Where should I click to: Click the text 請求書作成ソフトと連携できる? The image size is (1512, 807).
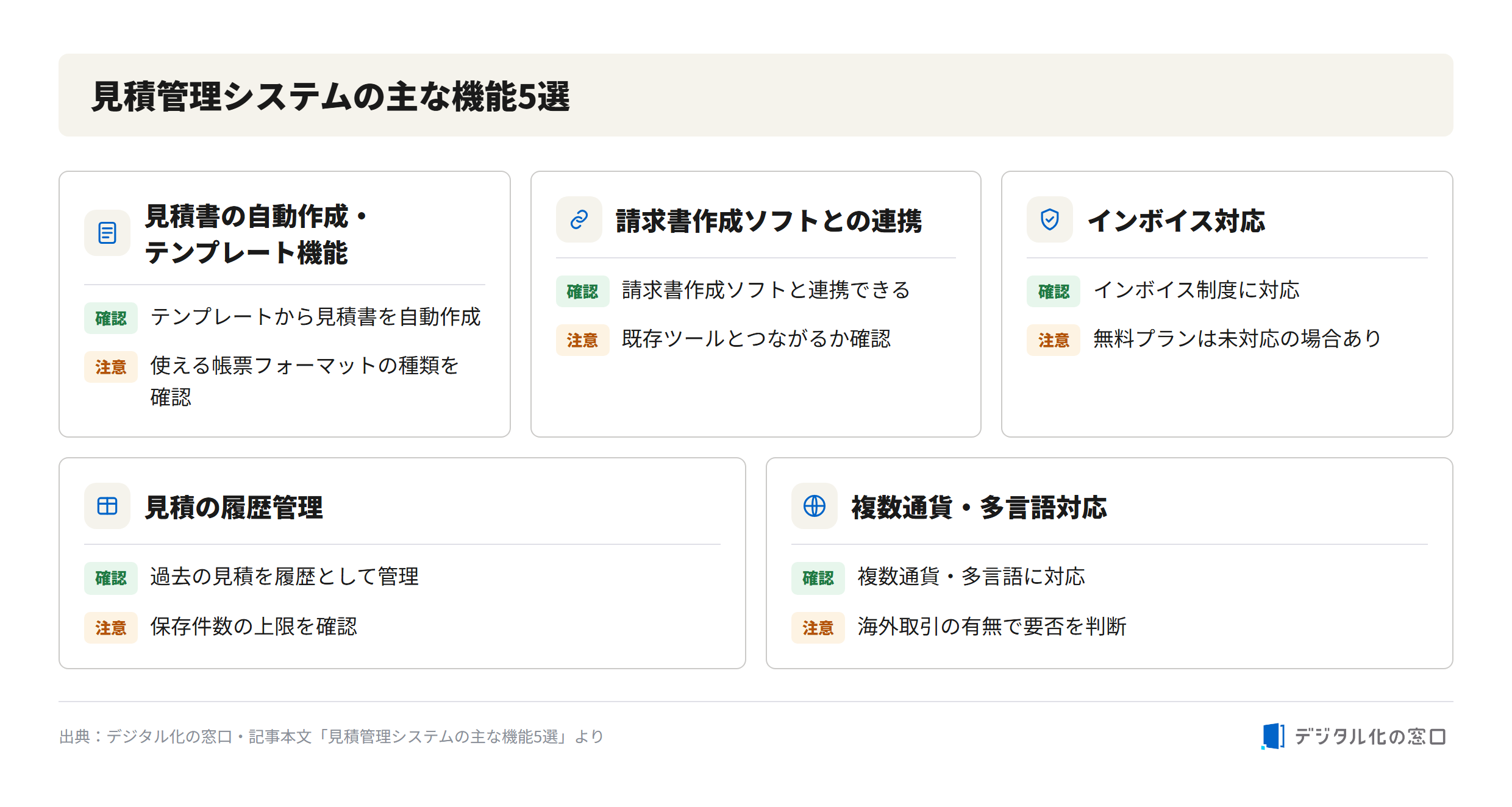coord(766,290)
